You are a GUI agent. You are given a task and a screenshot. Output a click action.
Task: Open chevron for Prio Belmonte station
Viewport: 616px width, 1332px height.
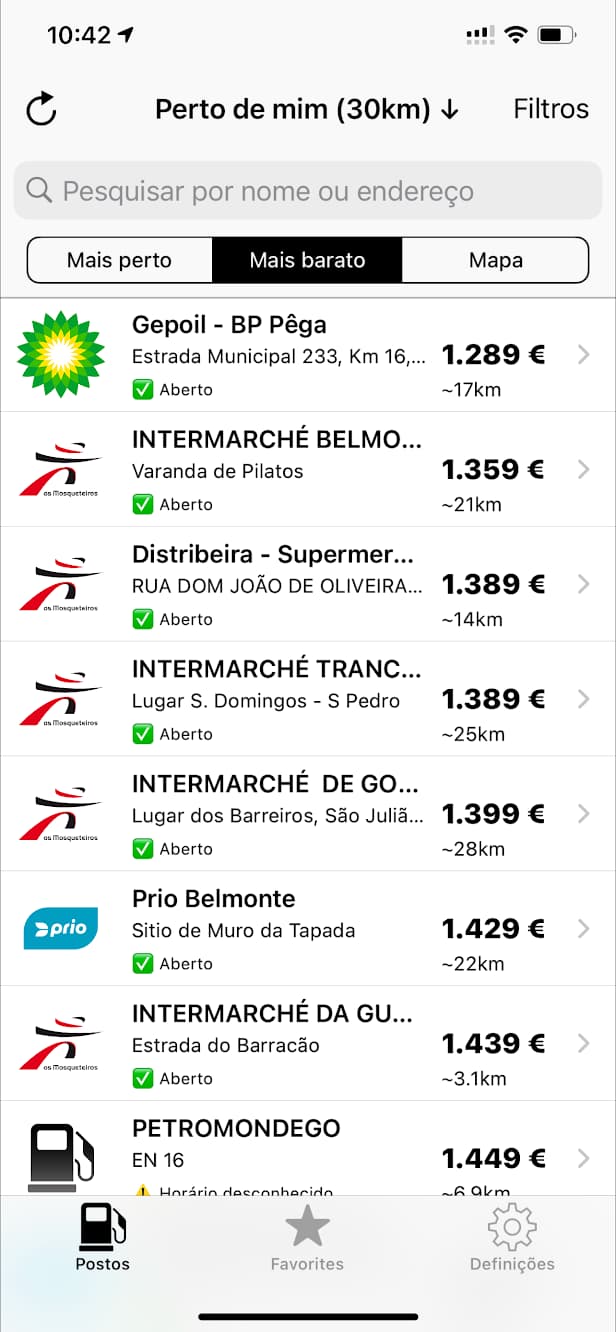[584, 929]
